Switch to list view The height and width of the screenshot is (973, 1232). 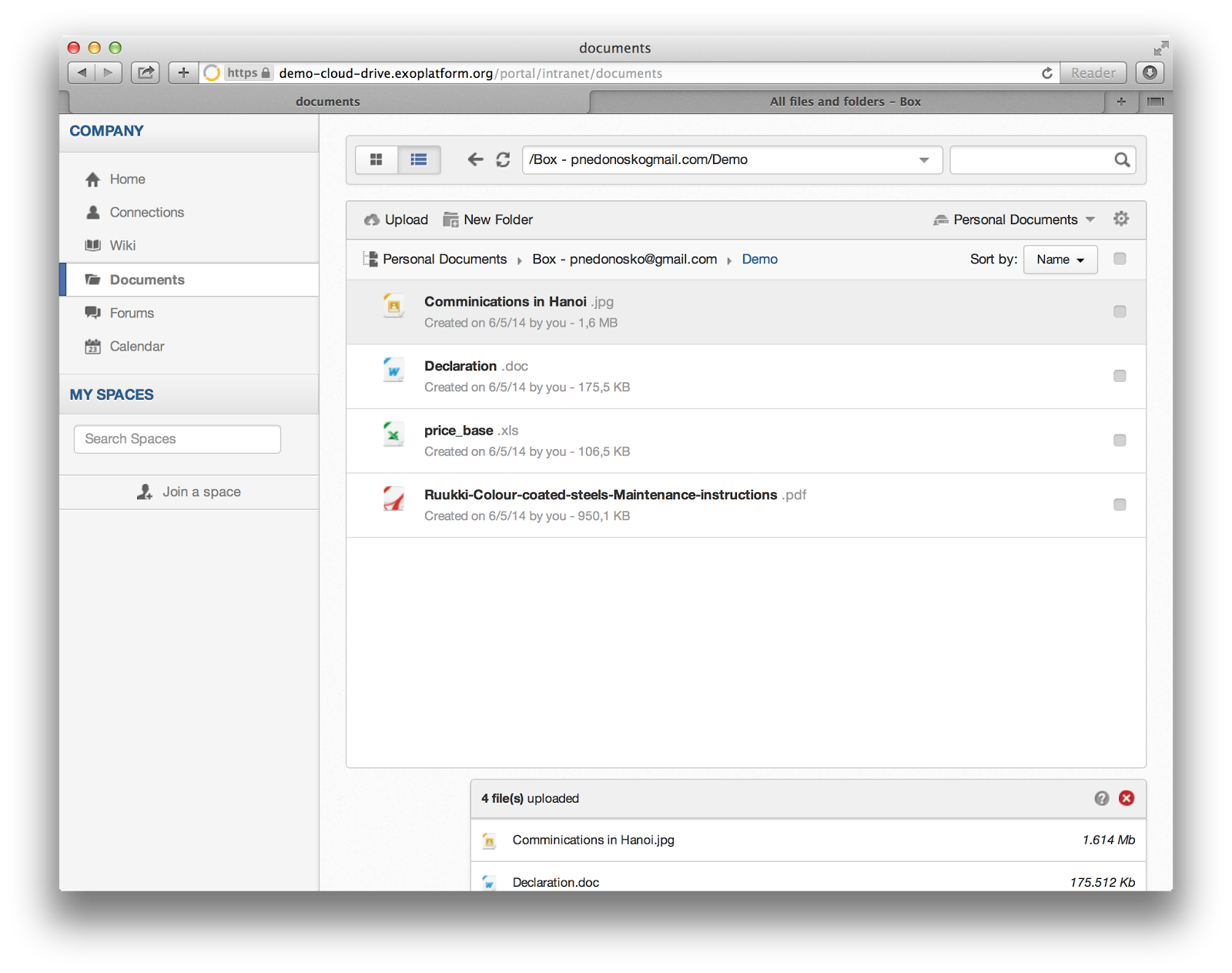(x=419, y=159)
